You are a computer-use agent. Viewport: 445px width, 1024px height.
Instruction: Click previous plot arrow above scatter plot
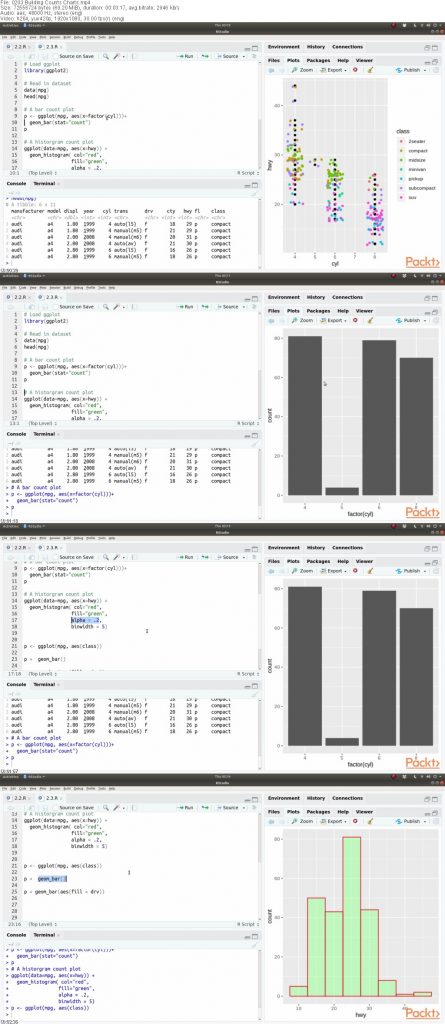272,70
